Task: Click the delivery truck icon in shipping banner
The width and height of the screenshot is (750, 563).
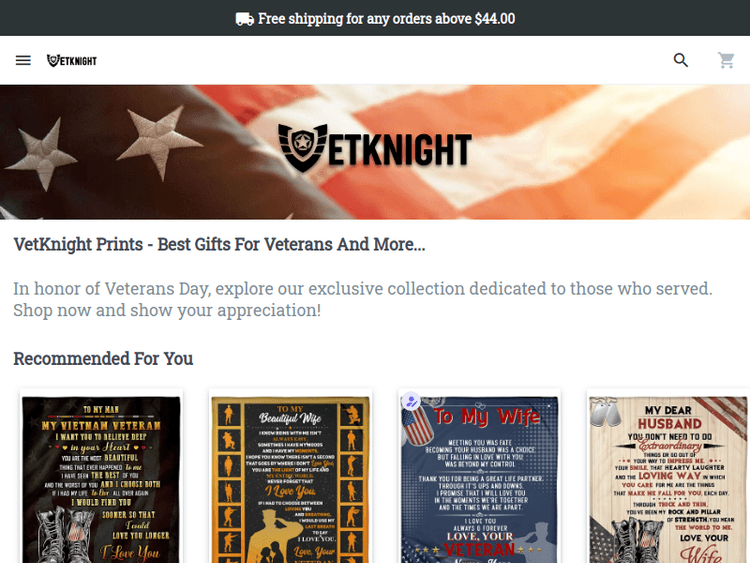Action: (x=244, y=19)
